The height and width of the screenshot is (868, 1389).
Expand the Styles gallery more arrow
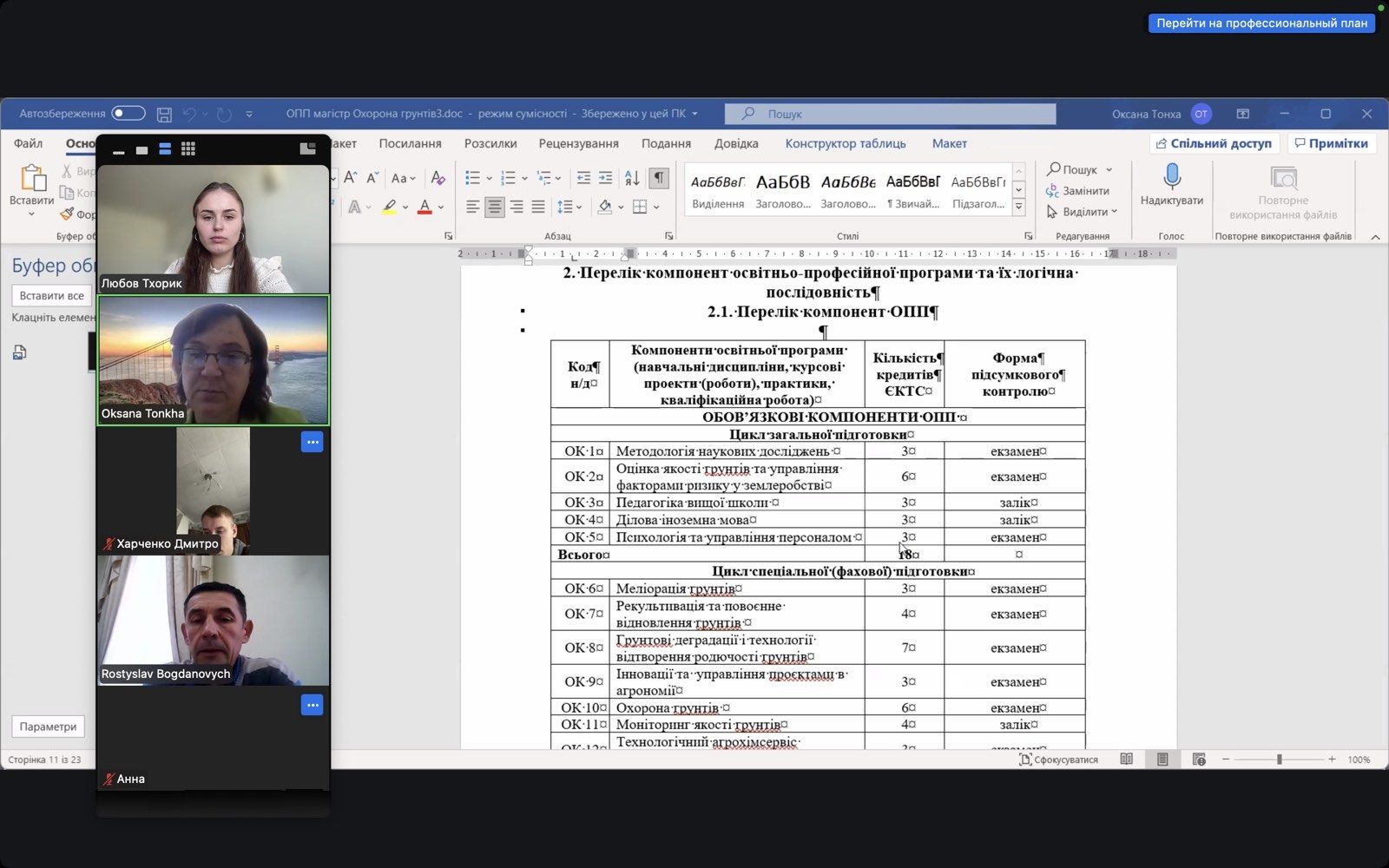click(1019, 207)
